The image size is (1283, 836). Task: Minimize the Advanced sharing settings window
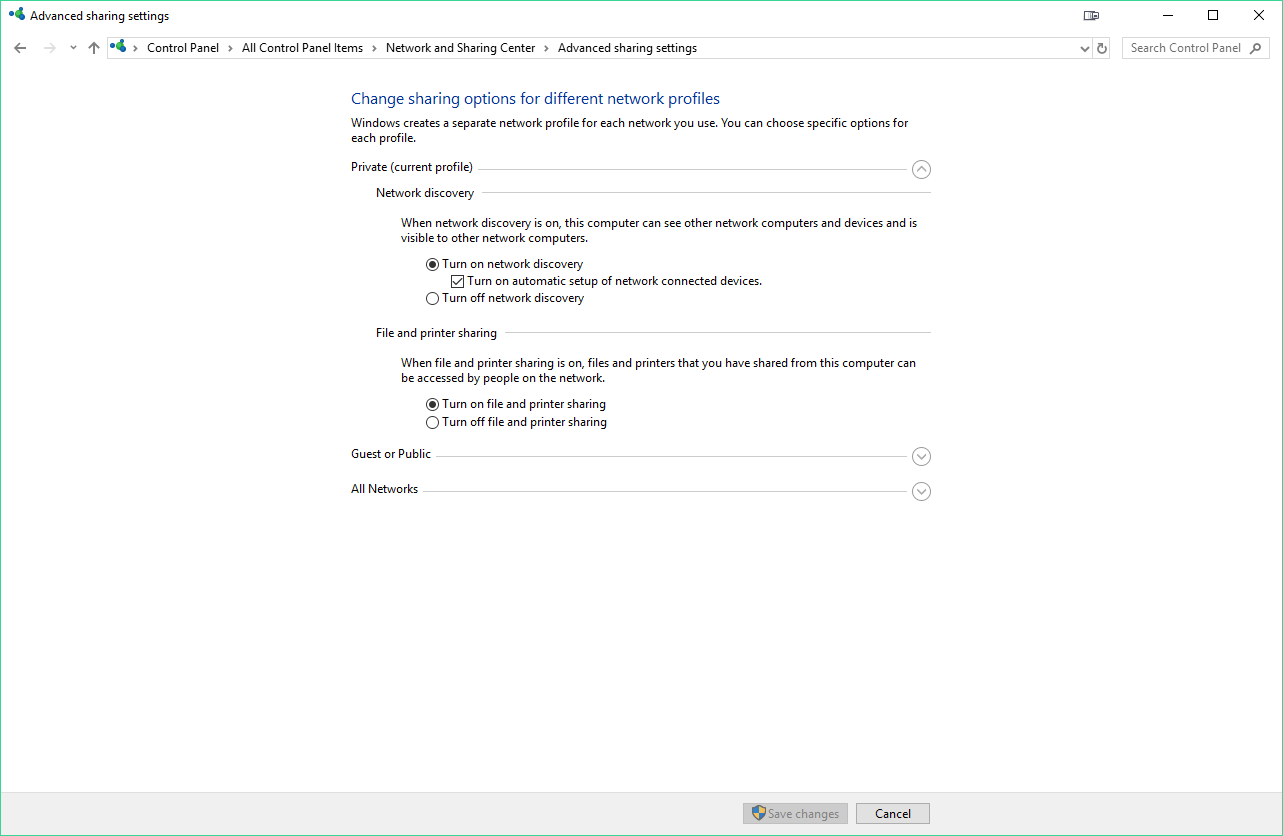pyautogui.click(x=1167, y=15)
